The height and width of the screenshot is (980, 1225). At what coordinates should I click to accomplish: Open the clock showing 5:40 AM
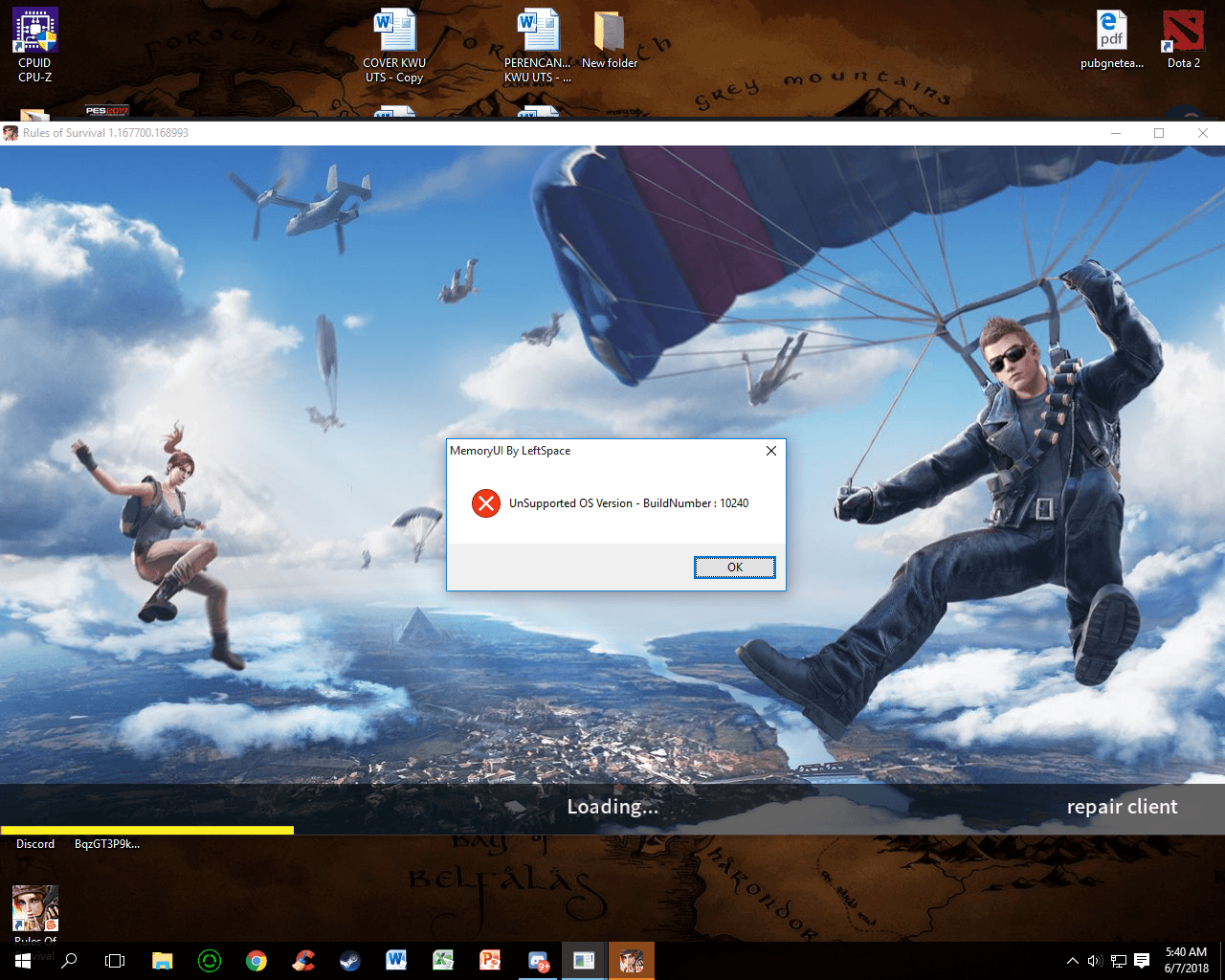(x=1186, y=961)
